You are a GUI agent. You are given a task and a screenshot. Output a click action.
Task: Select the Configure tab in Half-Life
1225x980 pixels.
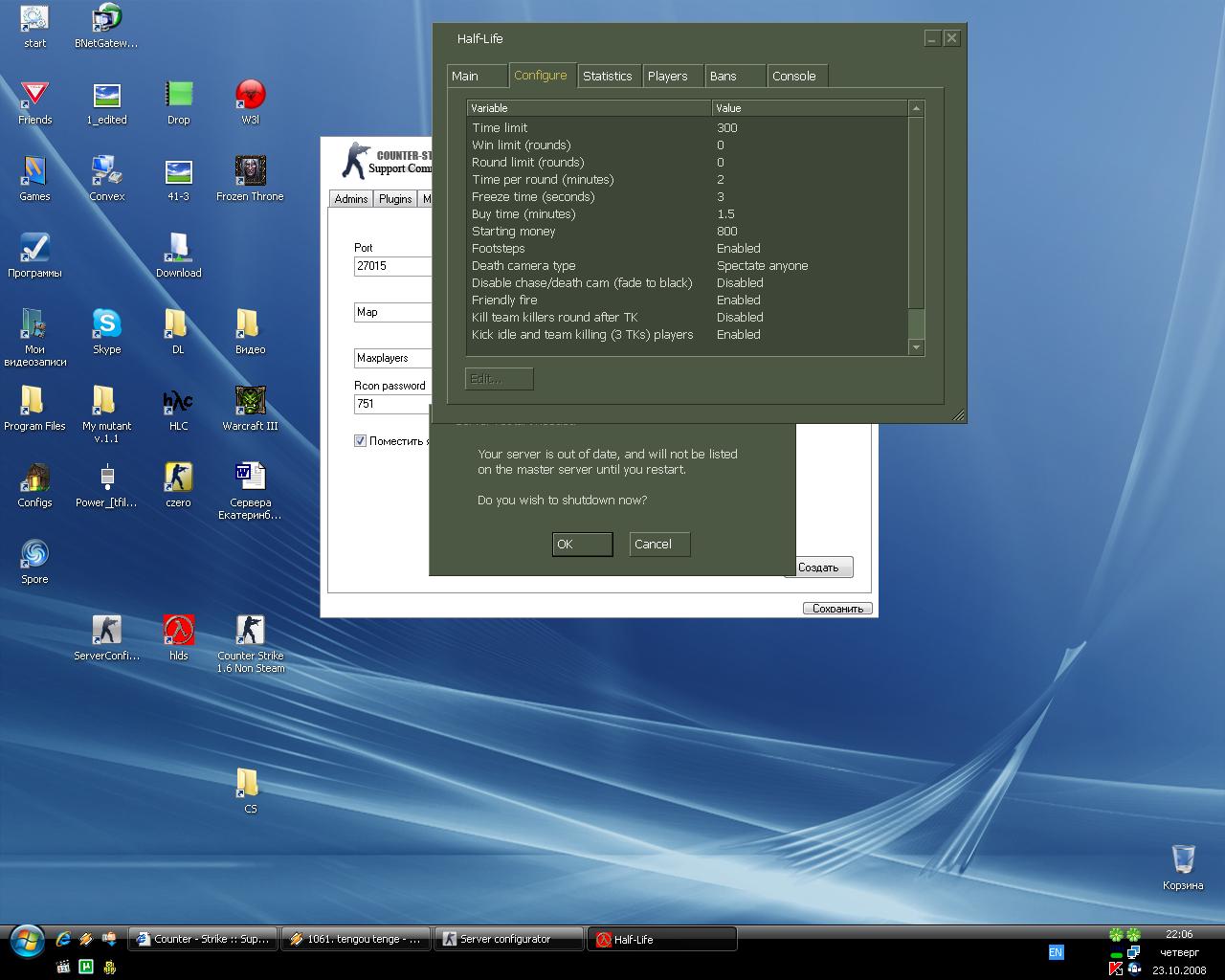click(x=541, y=75)
